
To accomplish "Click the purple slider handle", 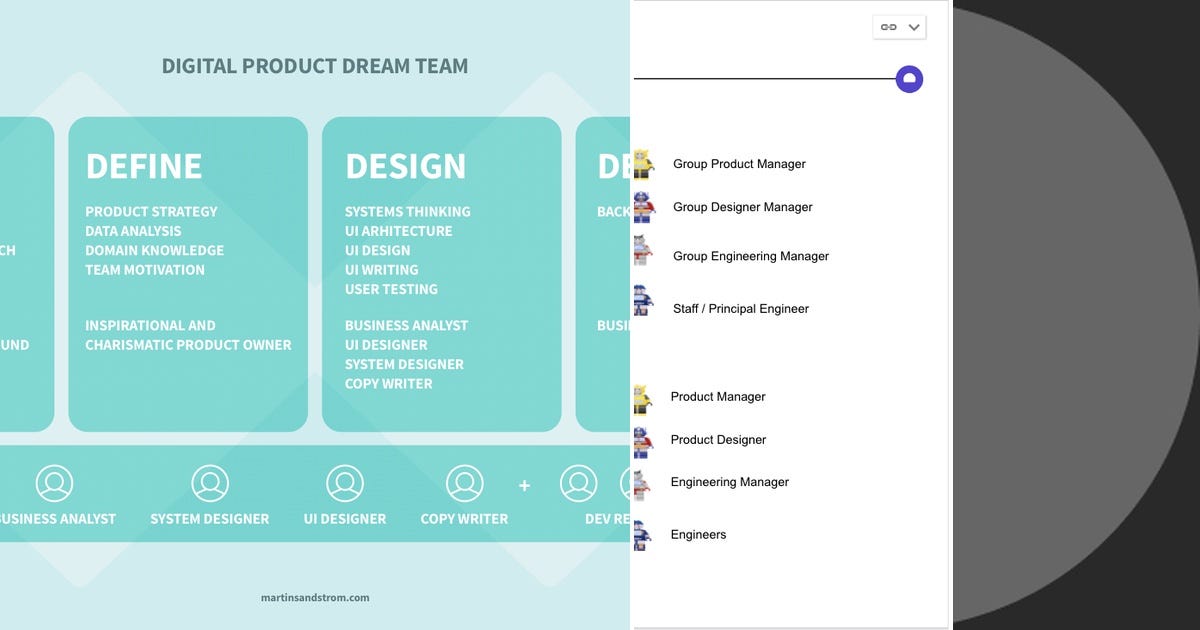I will pyautogui.click(x=908, y=78).
